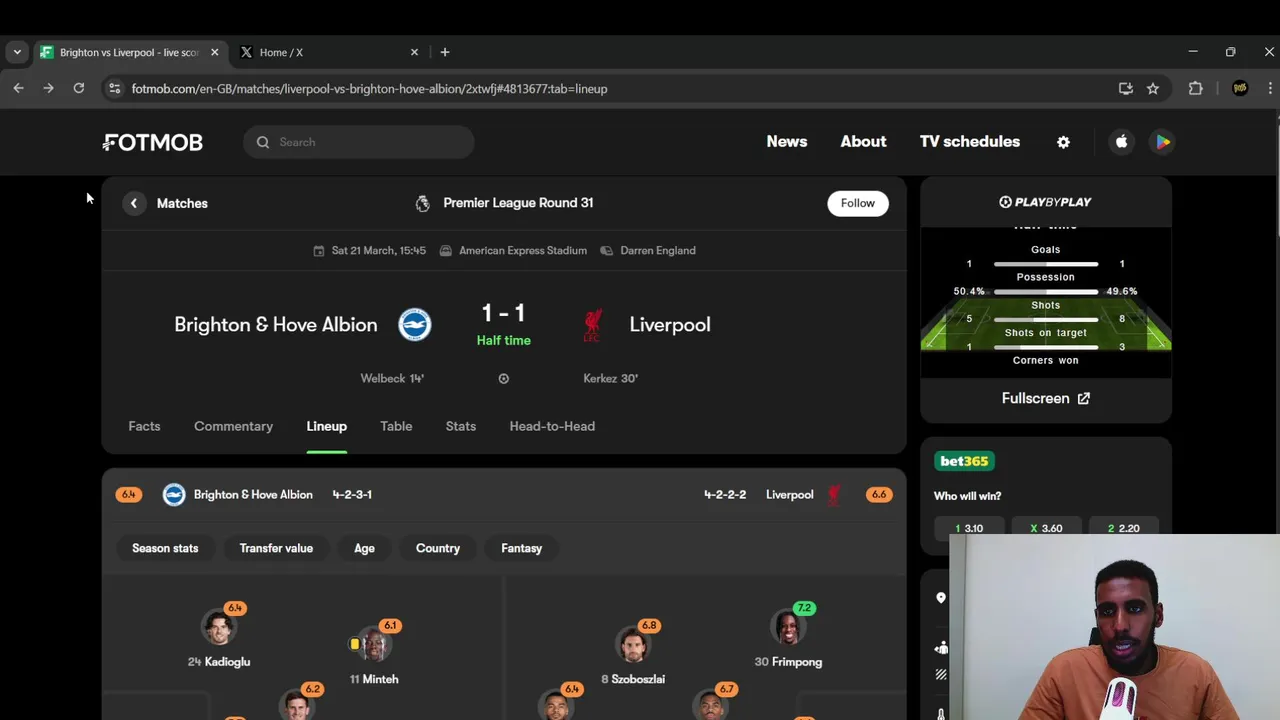The width and height of the screenshot is (1280, 720).
Task: Close the Brighton vs Liverpool browser tab
Action: (x=214, y=52)
